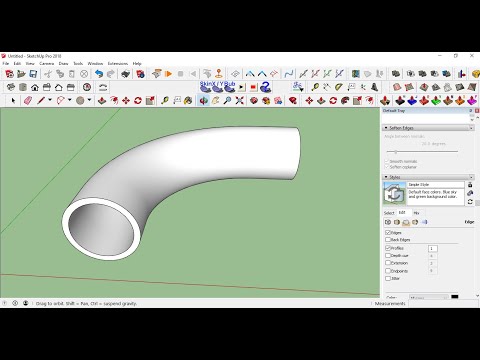Click the green Joint Push Pull icon
The image size is (480, 360).
pos(436,100)
